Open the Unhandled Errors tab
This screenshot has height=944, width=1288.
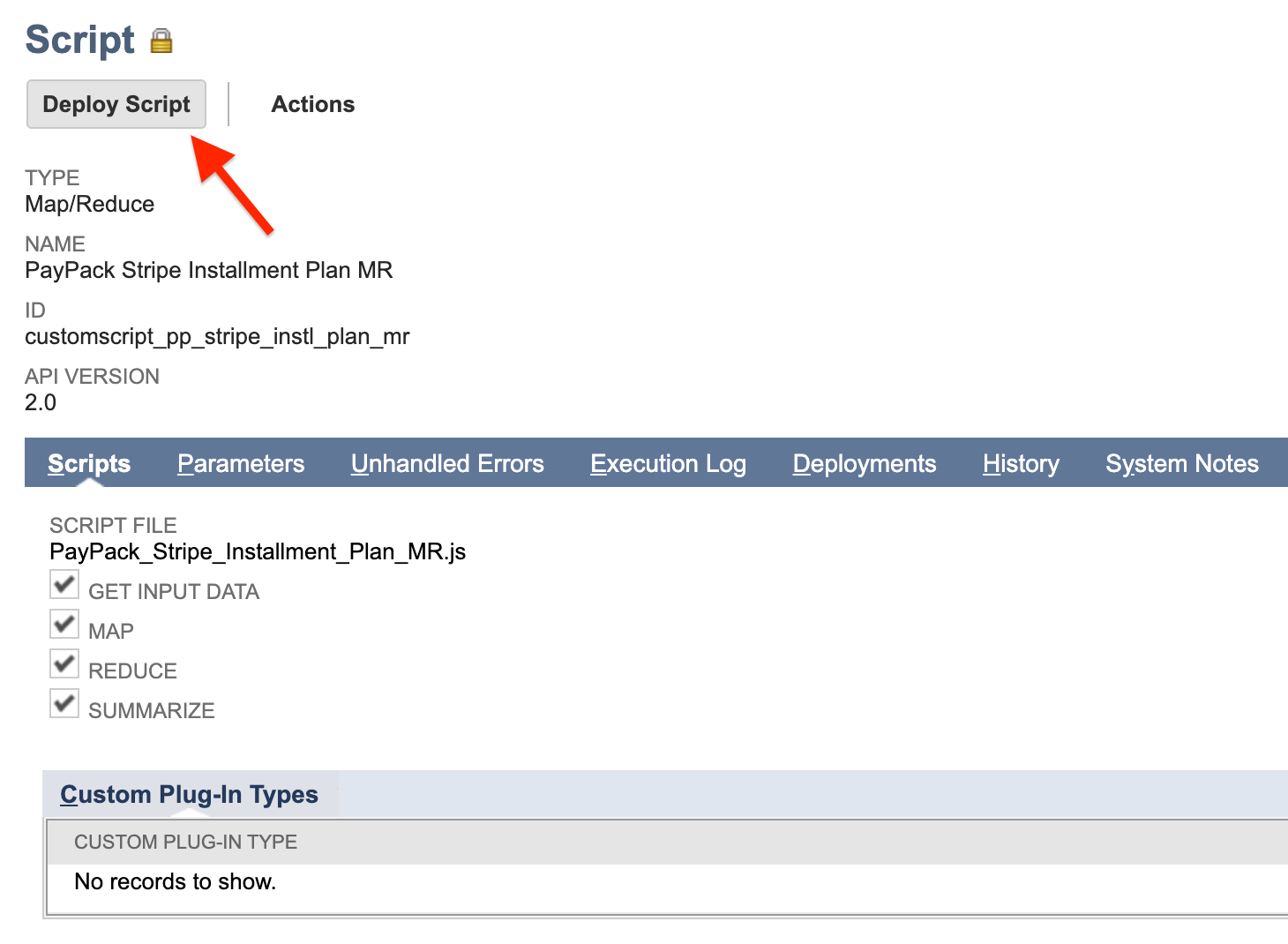pyautogui.click(x=447, y=463)
